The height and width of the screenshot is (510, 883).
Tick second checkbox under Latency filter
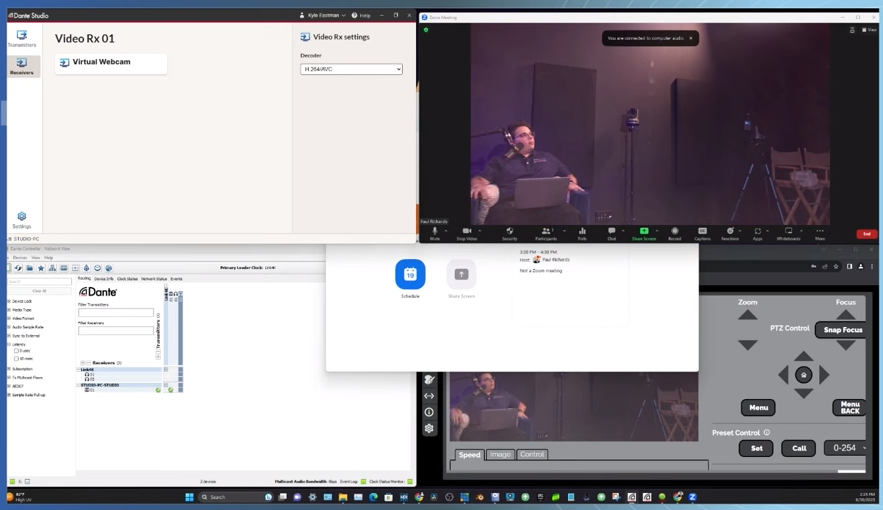click(x=16, y=359)
